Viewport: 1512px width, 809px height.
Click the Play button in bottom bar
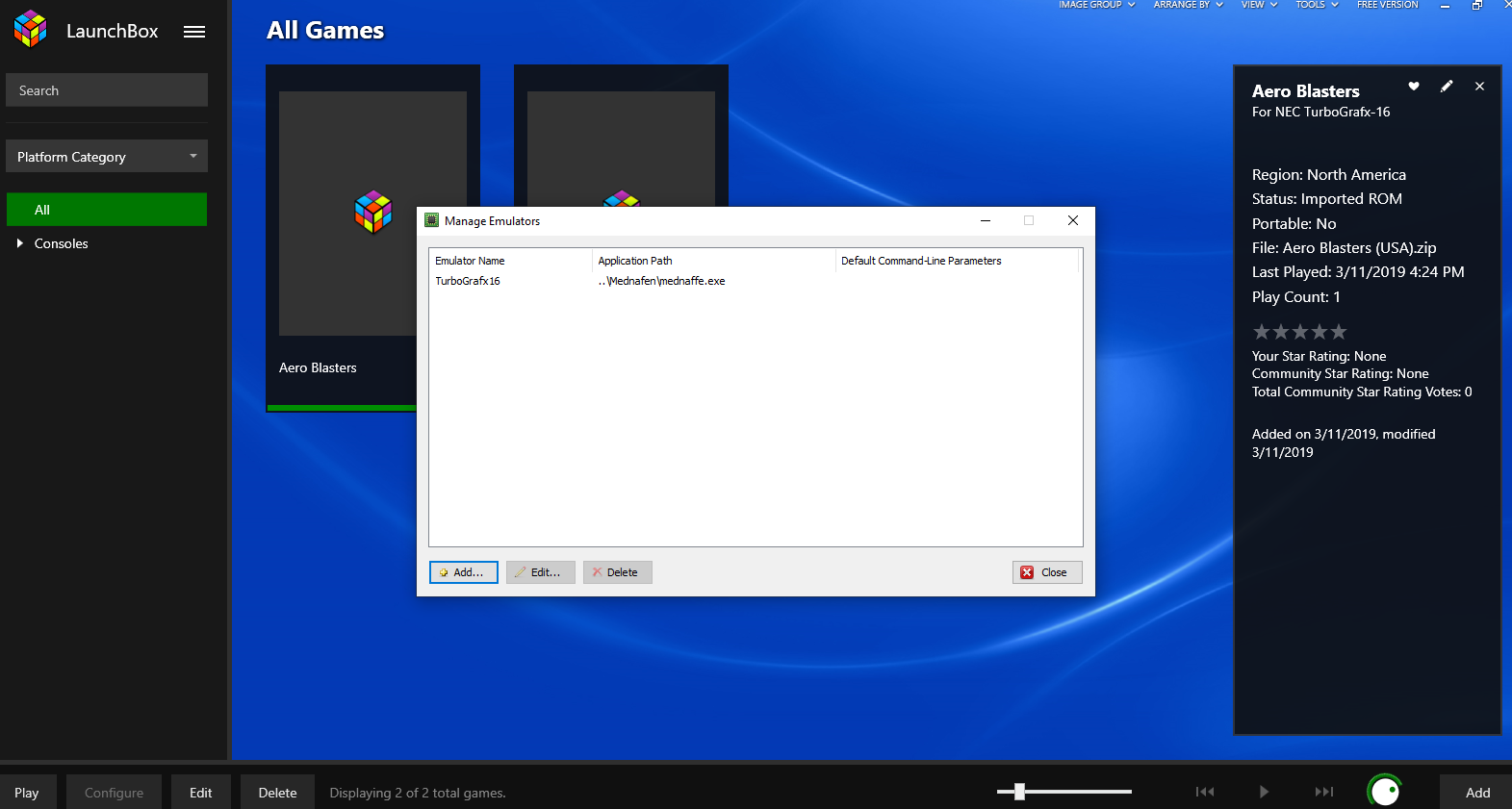(28, 793)
